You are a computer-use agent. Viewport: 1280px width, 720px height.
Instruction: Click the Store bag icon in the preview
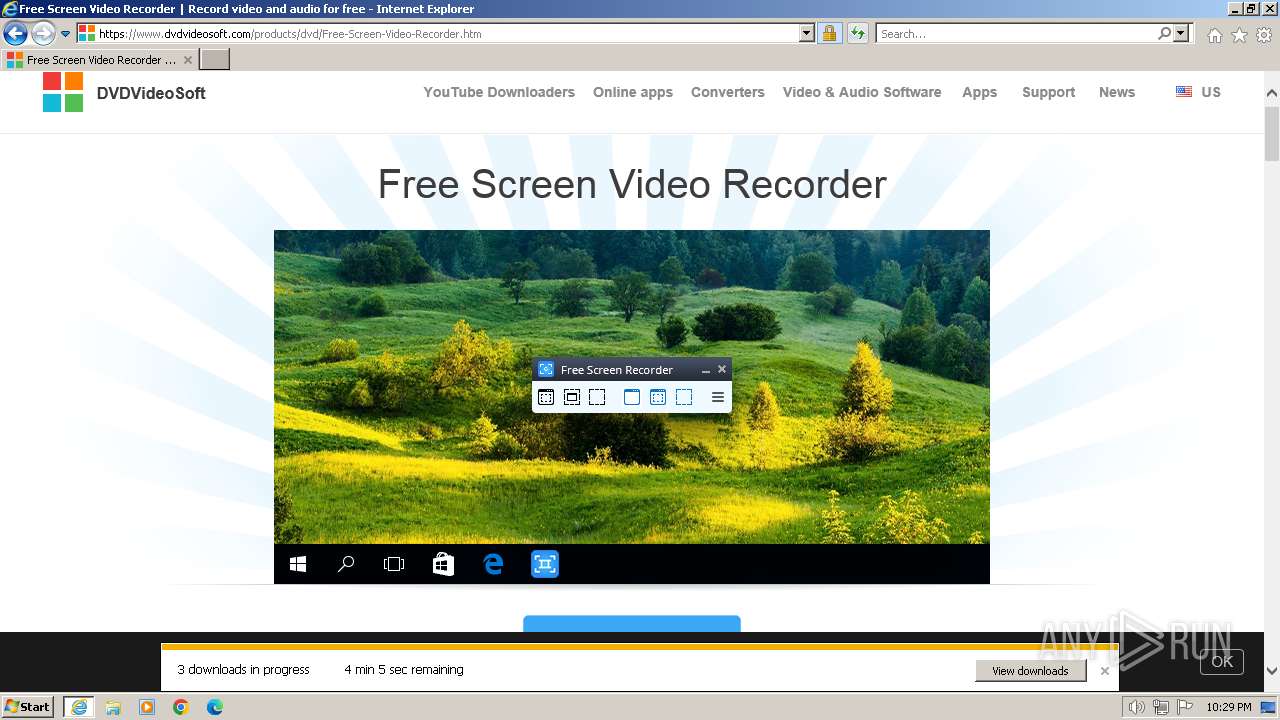click(443, 565)
